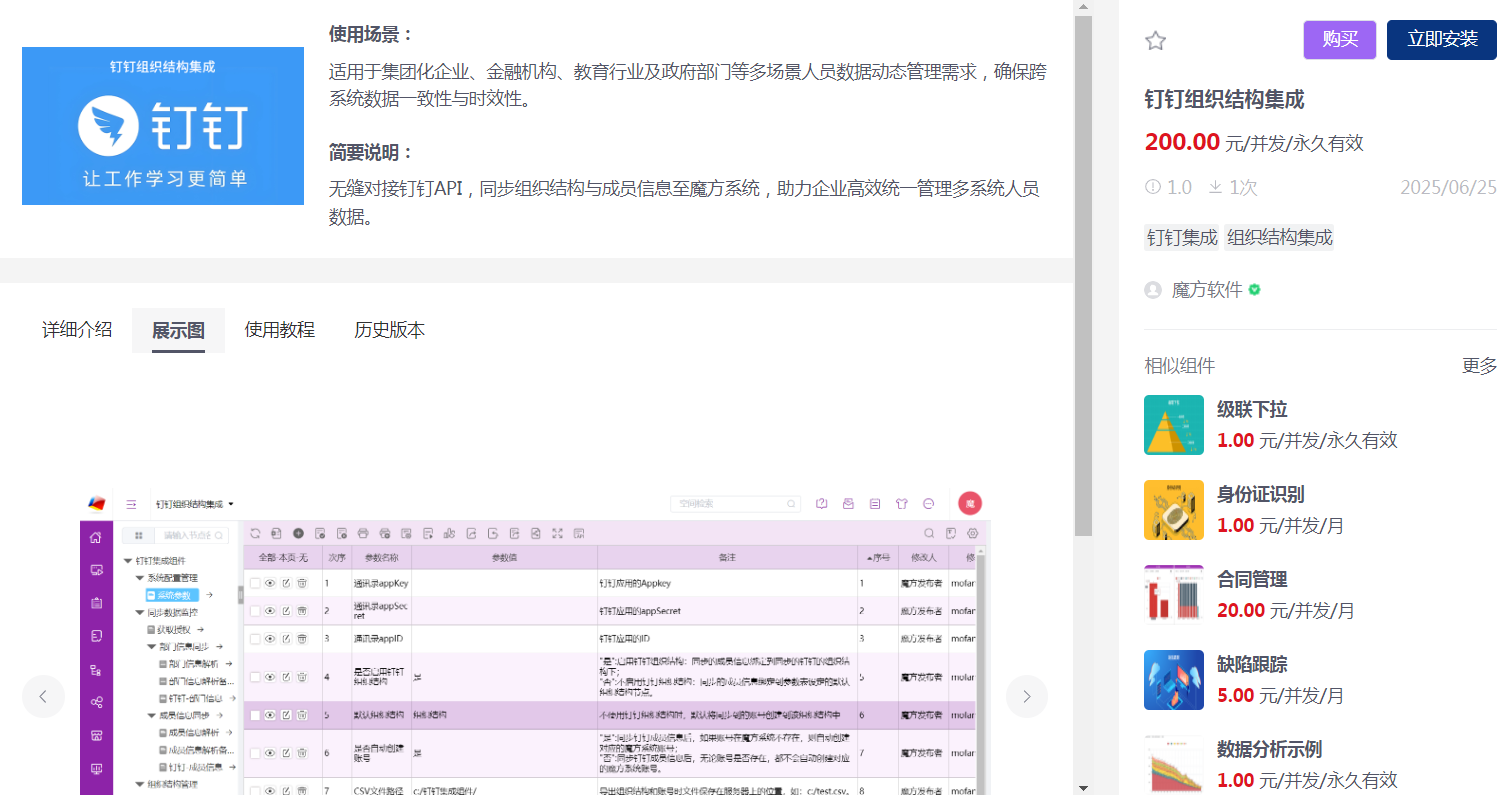Click the 使用场景： heading
Viewport: 1511px width, 795px height.
tap(371, 34)
